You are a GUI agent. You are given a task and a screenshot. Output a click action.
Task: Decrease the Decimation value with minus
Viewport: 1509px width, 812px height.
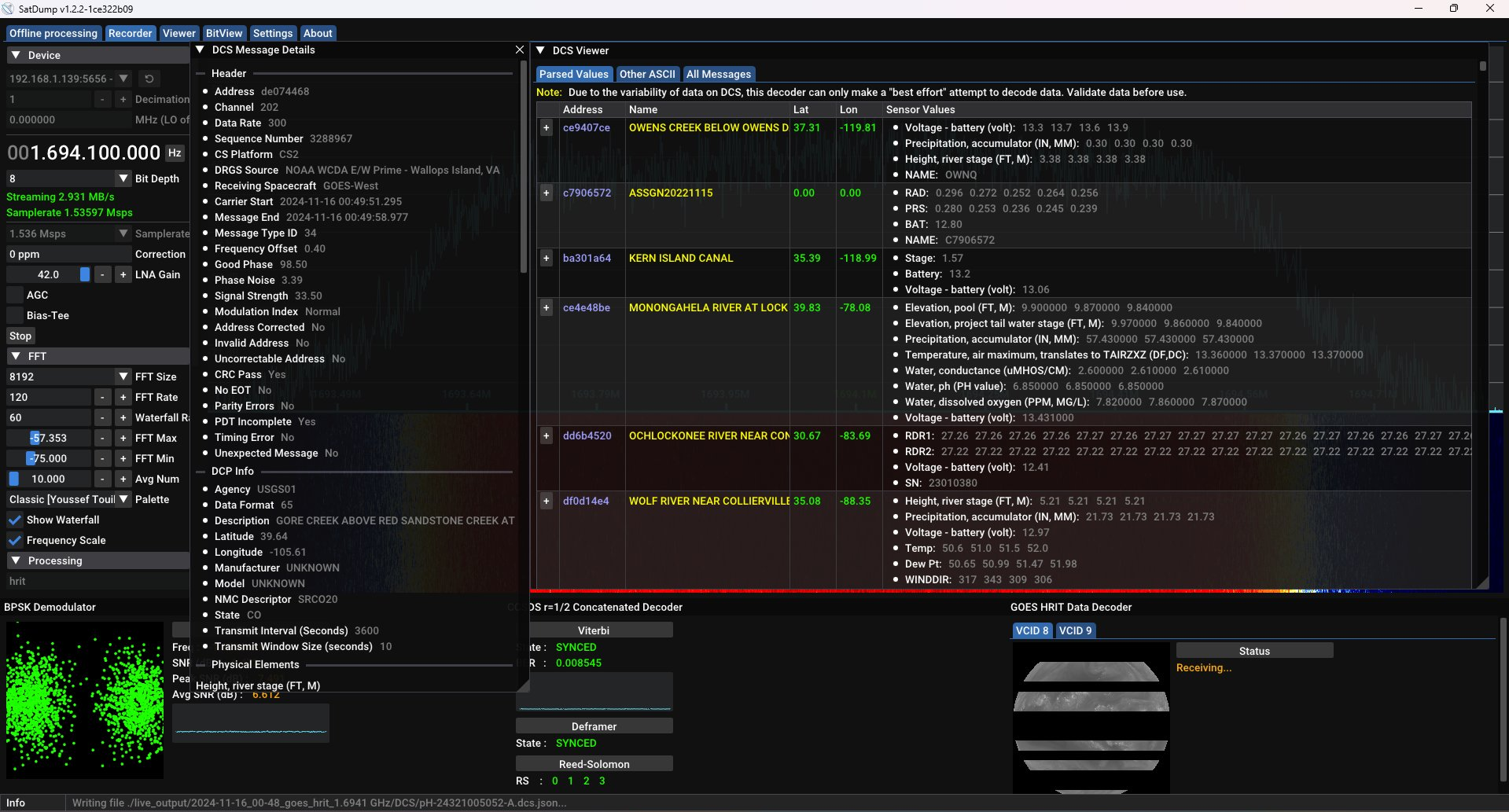click(102, 99)
